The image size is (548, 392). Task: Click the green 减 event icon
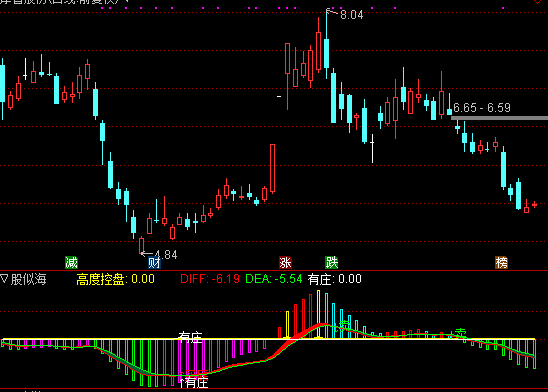click(71, 262)
